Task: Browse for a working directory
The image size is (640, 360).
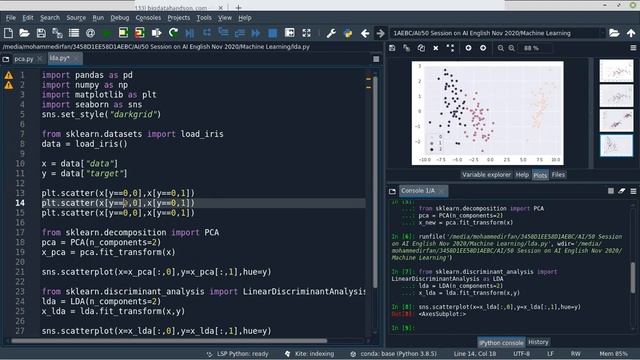Action: [614, 33]
